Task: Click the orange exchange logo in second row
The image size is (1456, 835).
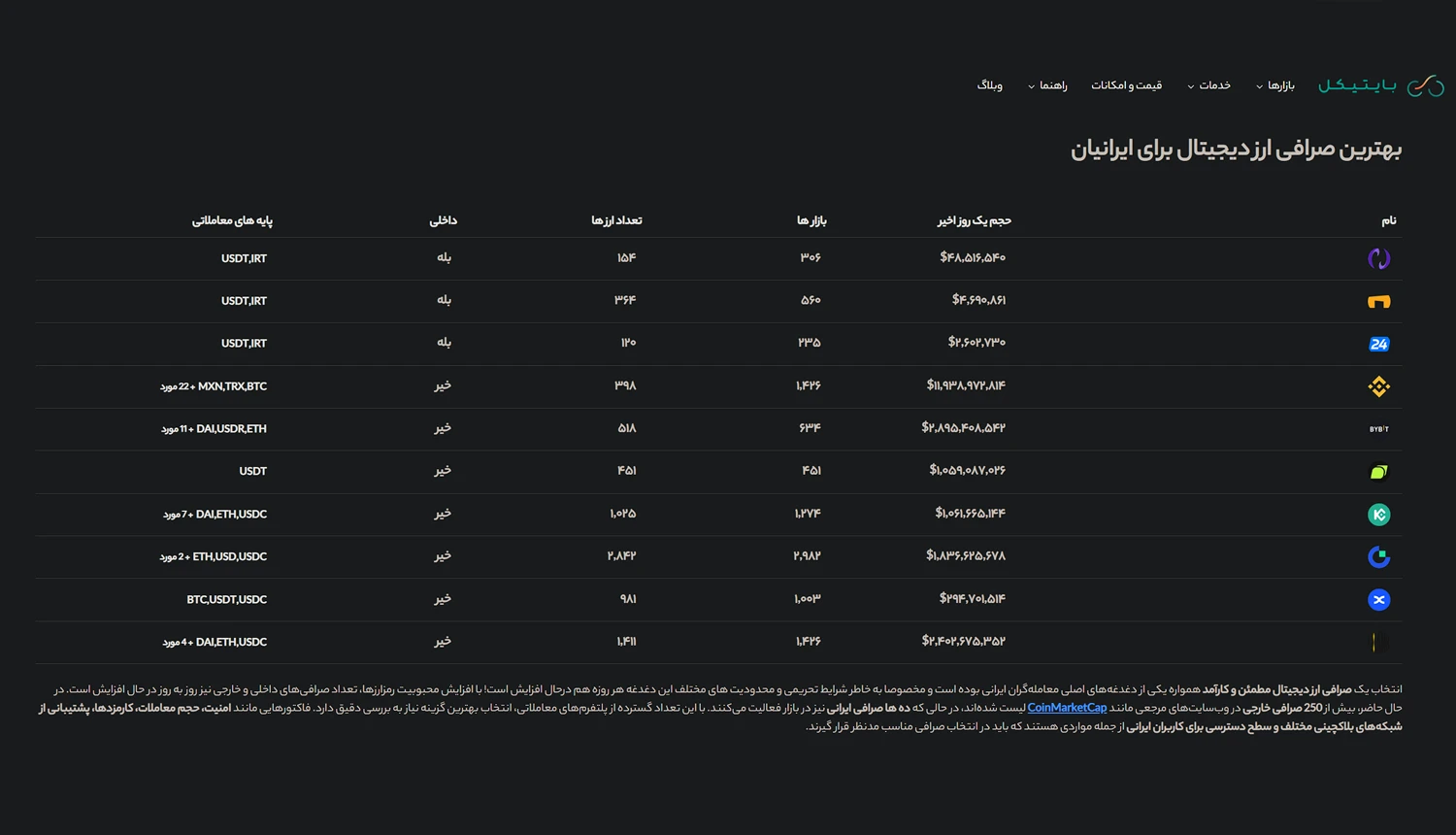Action: [1378, 301]
